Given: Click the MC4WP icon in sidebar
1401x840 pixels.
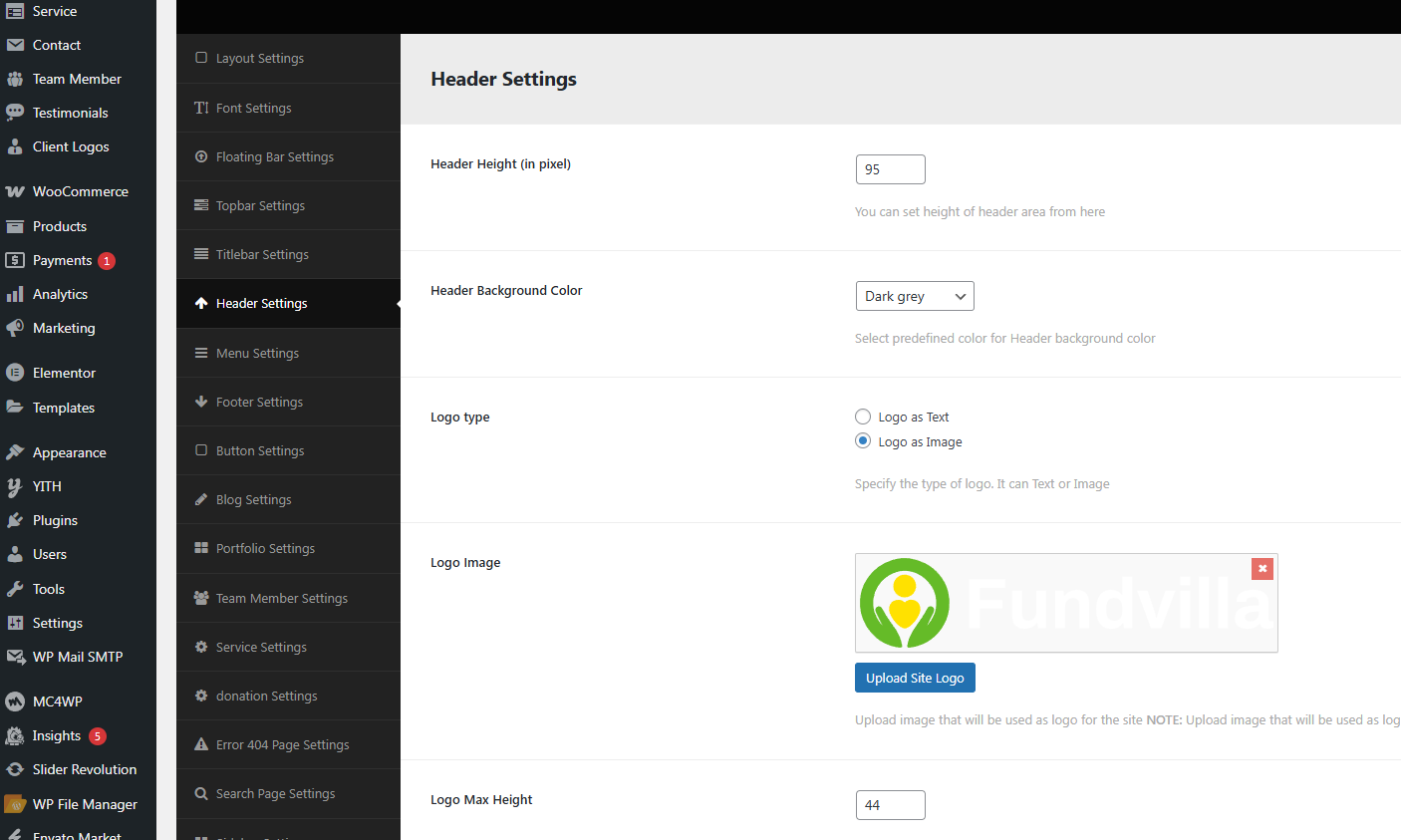Looking at the screenshot, I should [15, 701].
